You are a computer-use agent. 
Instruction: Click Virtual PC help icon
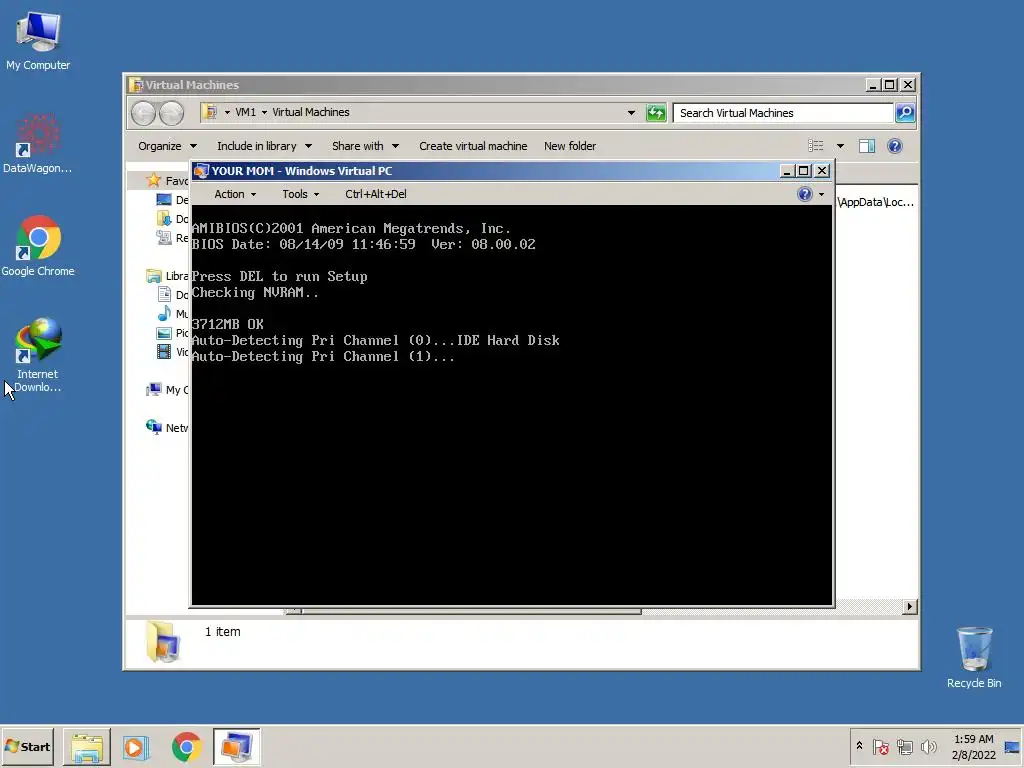click(805, 194)
